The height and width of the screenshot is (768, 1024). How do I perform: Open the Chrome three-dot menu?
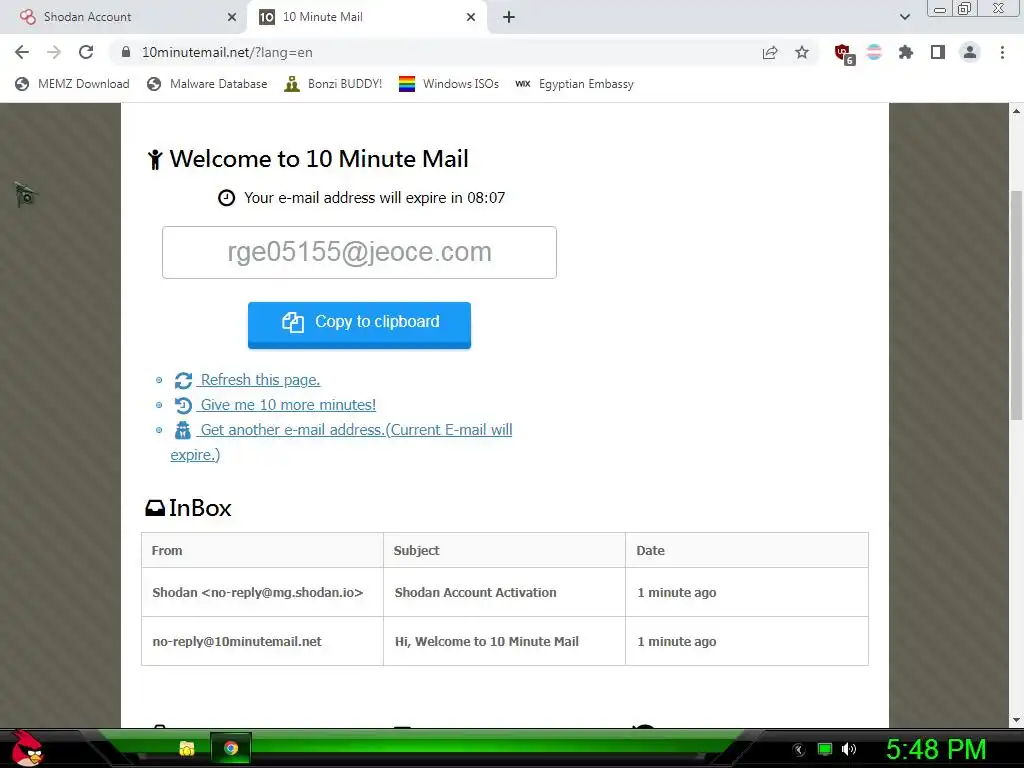point(1002,52)
